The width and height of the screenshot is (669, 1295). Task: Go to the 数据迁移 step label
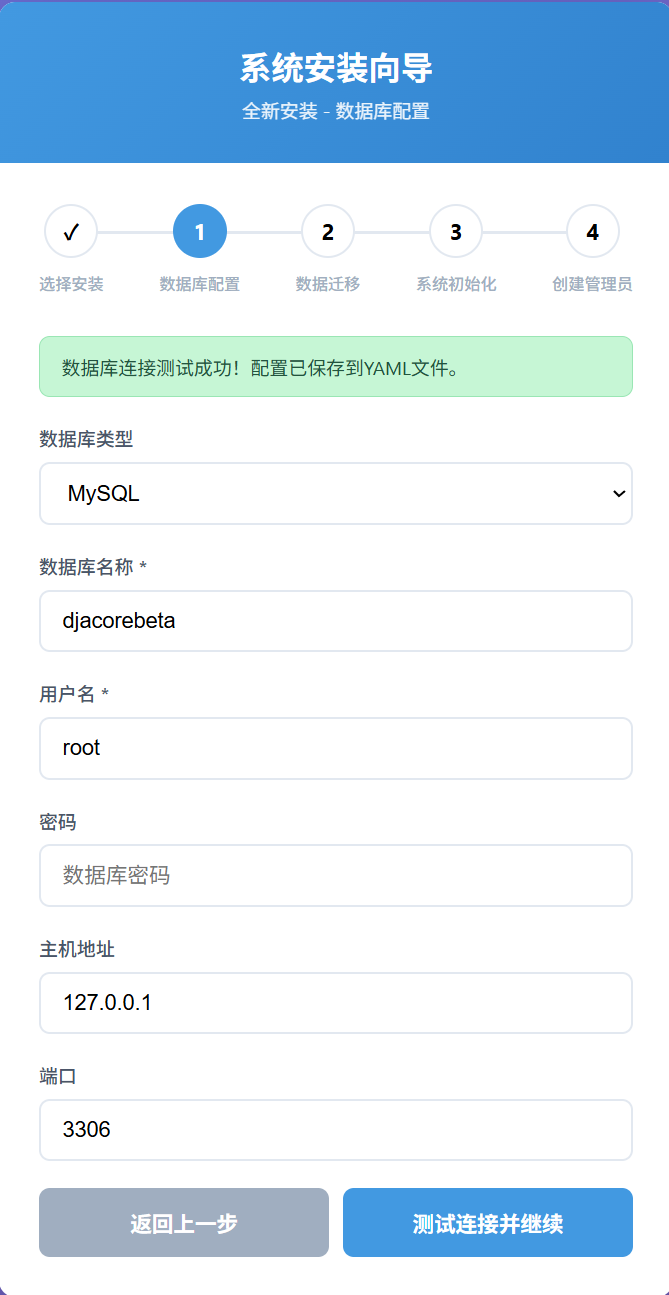(328, 285)
